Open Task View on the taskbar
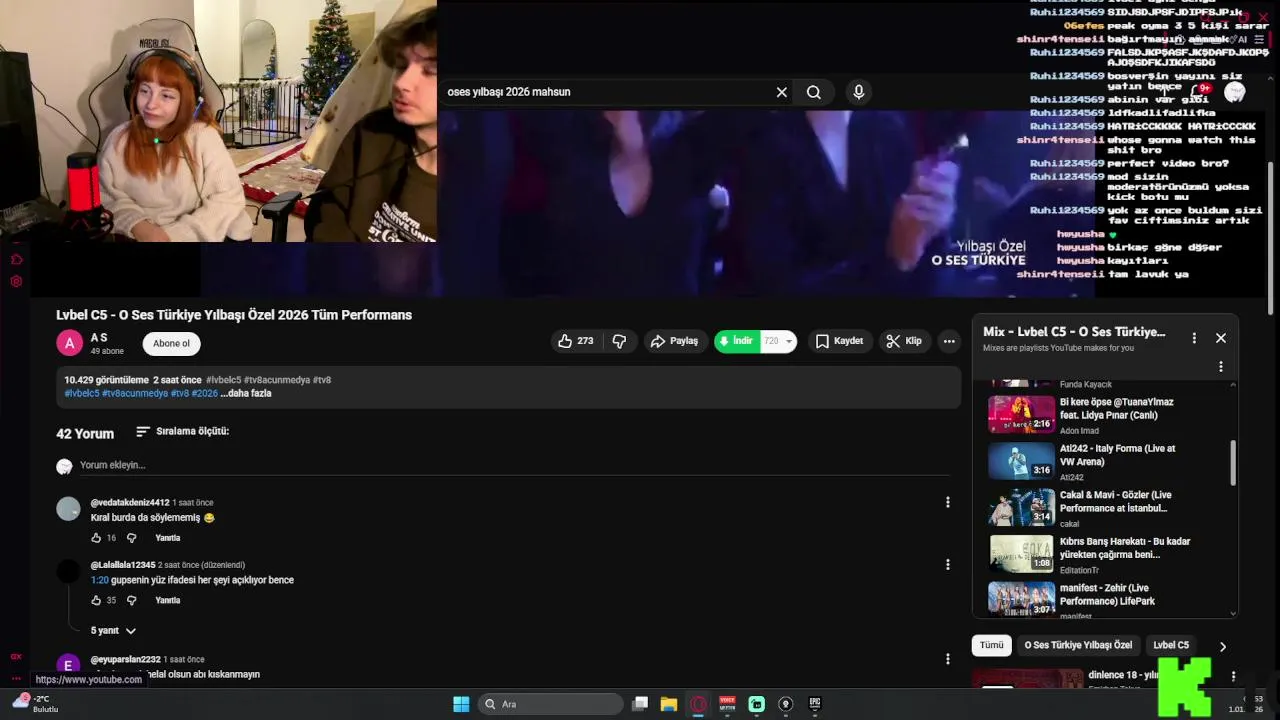The height and width of the screenshot is (720, 1280). tap(640, 704)
